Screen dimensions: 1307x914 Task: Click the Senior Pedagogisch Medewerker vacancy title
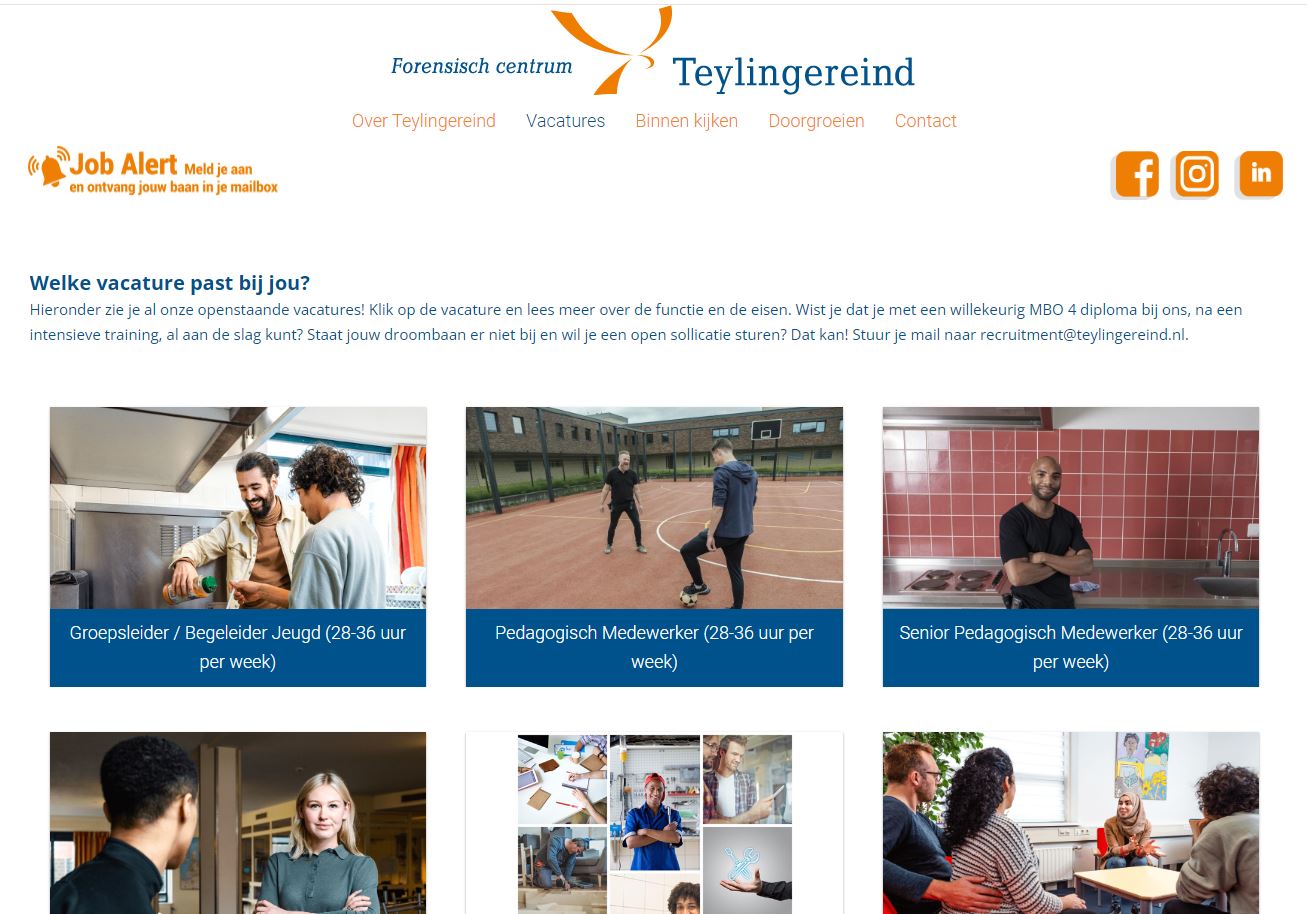coord(1071,647)
